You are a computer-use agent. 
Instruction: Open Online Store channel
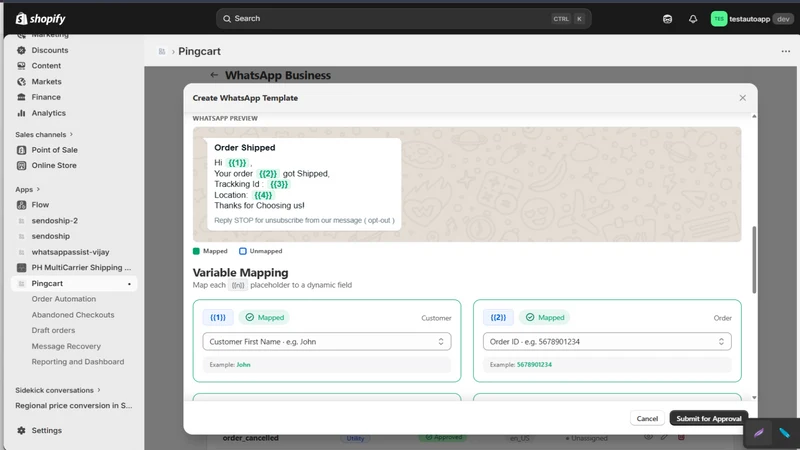coord(54,165)
